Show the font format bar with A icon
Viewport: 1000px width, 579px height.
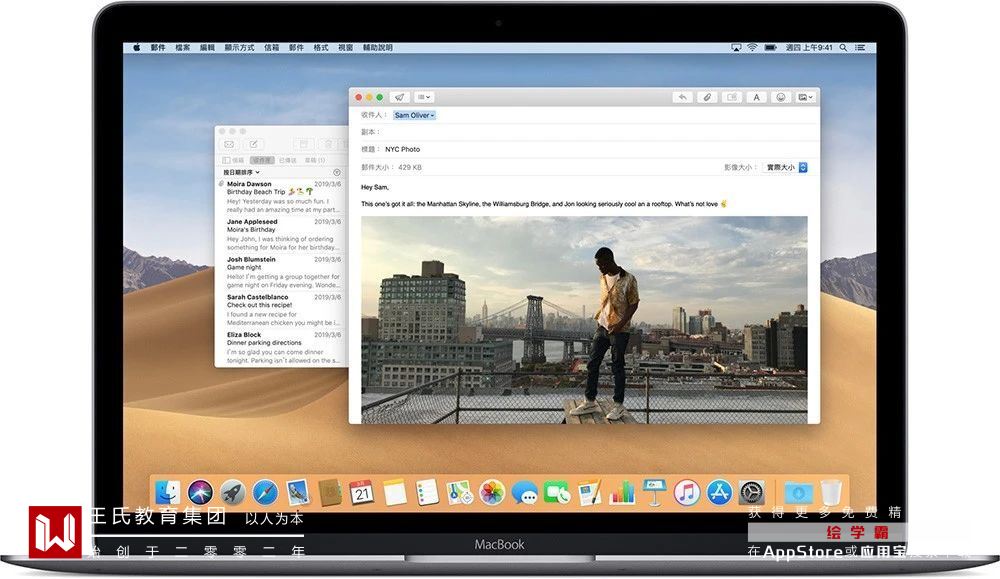coord(756,97)
